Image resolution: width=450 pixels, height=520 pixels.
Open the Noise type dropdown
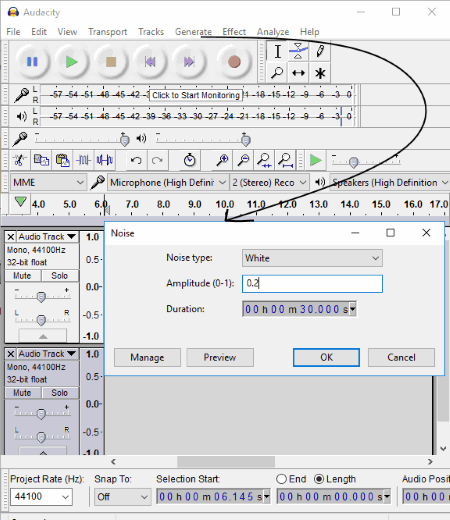tap(312, 258)
